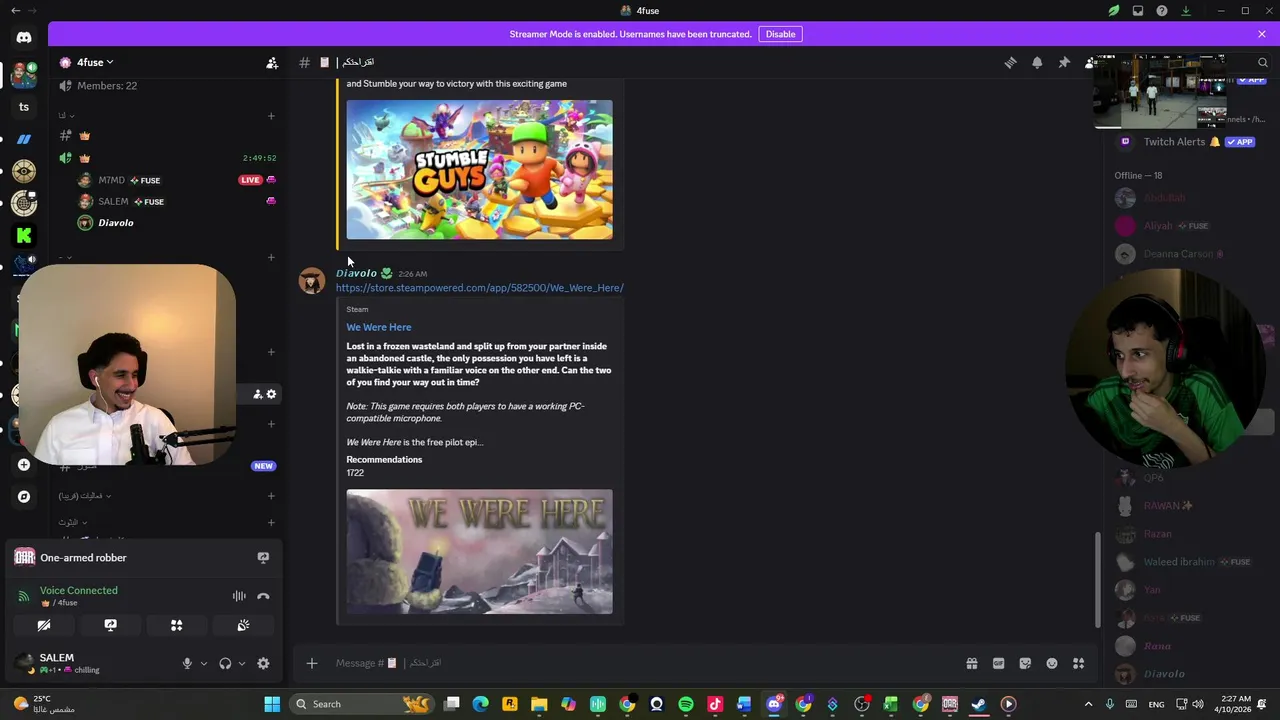Create channel in first category plus
Image resolution: width=1280 pixels, height=720 pixels.
(x=271, y=116)
